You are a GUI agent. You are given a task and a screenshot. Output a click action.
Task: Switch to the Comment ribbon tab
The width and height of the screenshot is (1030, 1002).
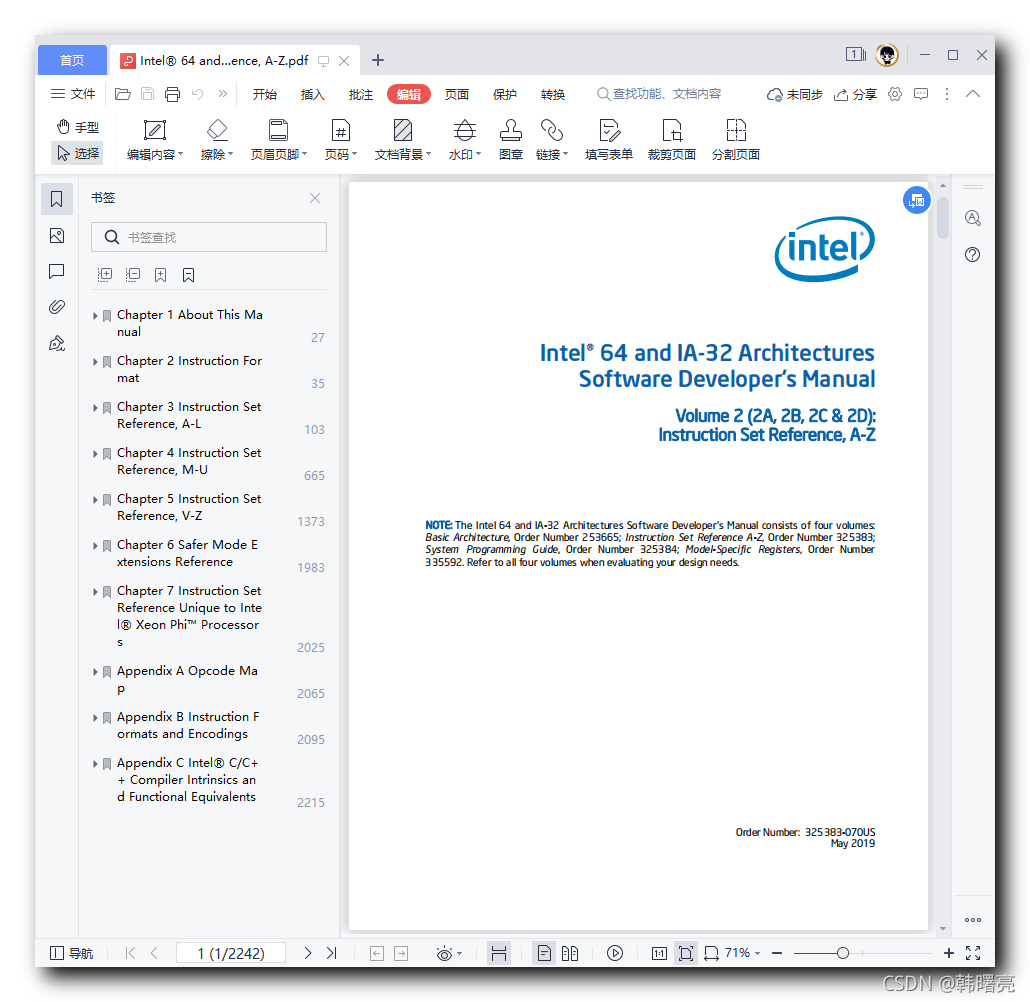[361, 95]
